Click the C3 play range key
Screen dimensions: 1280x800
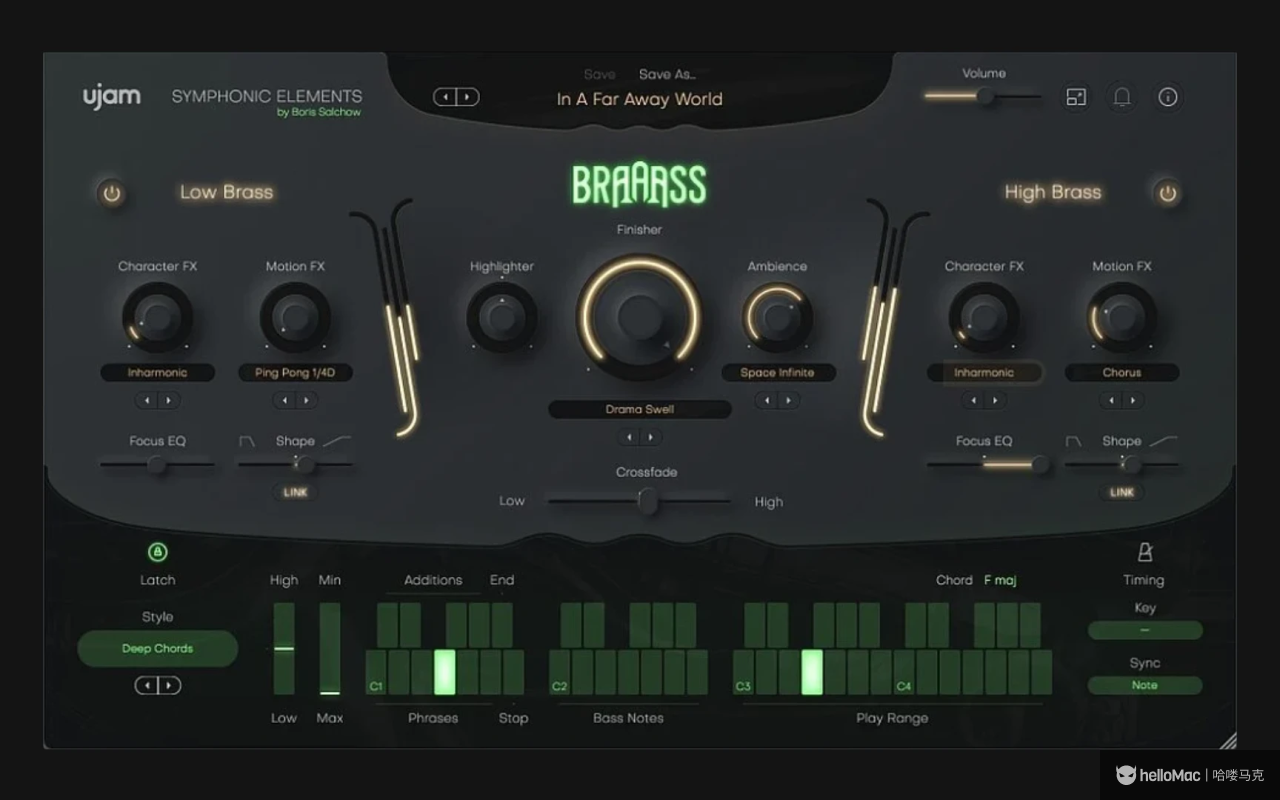click(x=743, y=672)
